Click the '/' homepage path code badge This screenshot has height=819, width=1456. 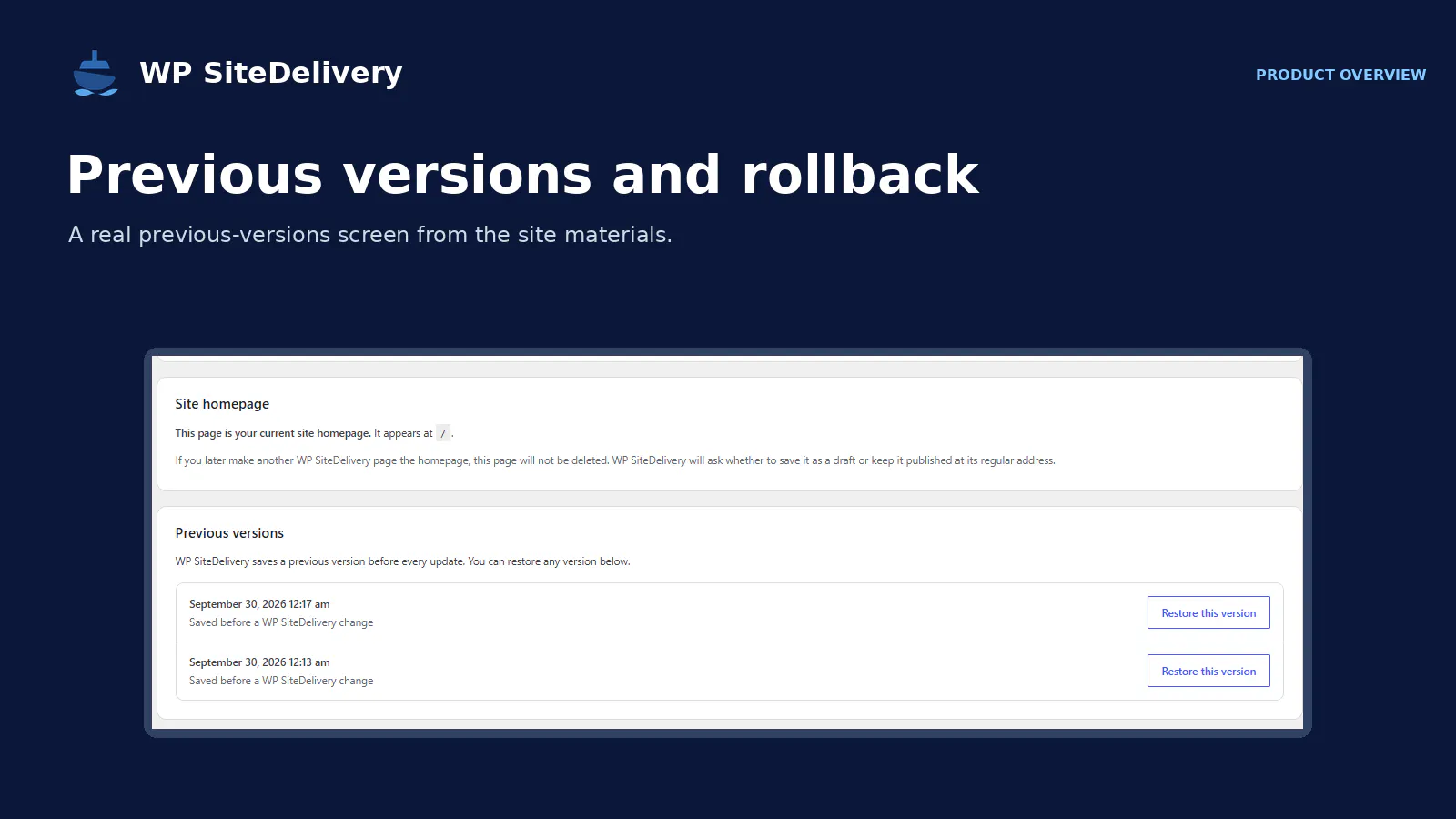(443, 433)
